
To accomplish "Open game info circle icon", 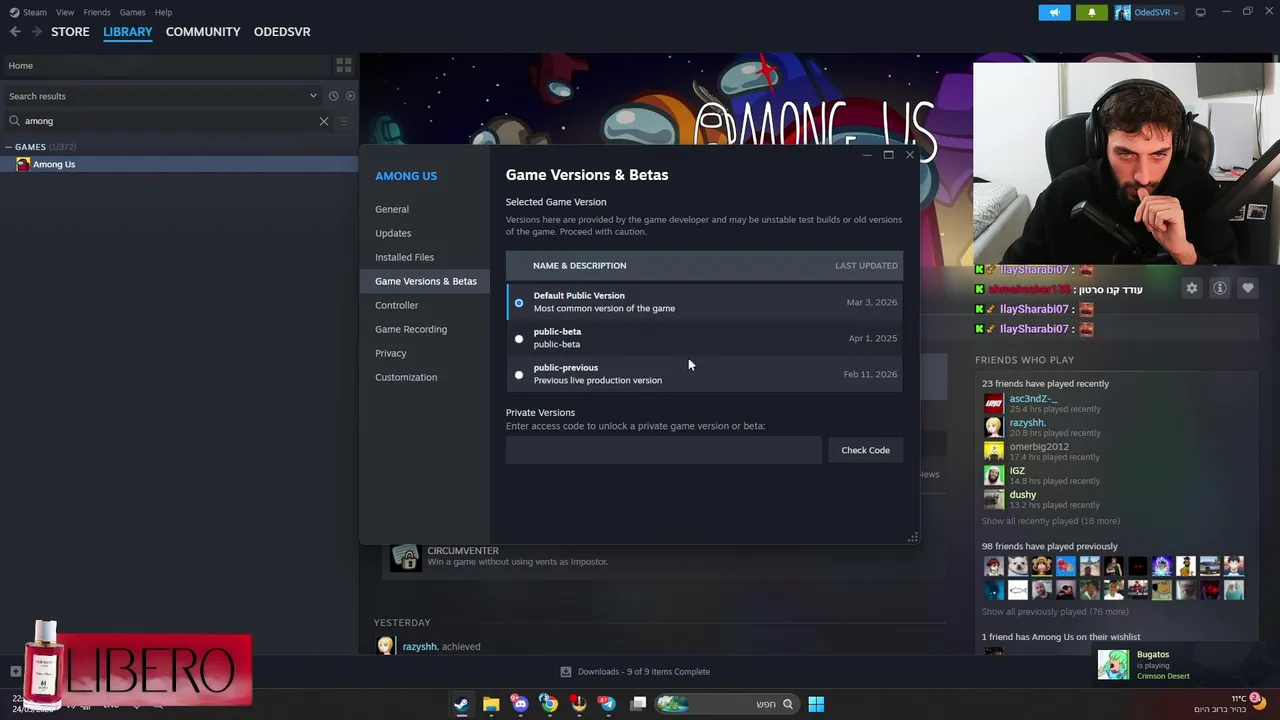I will [1219, 288].
